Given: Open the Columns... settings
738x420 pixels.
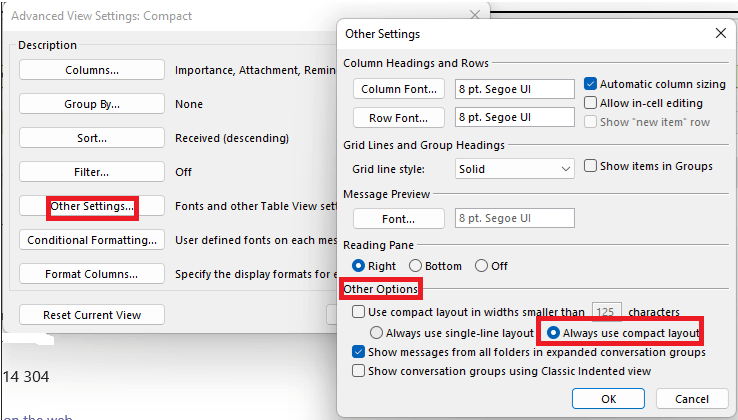Looking at the screenshot, I should tap(92, 70).
